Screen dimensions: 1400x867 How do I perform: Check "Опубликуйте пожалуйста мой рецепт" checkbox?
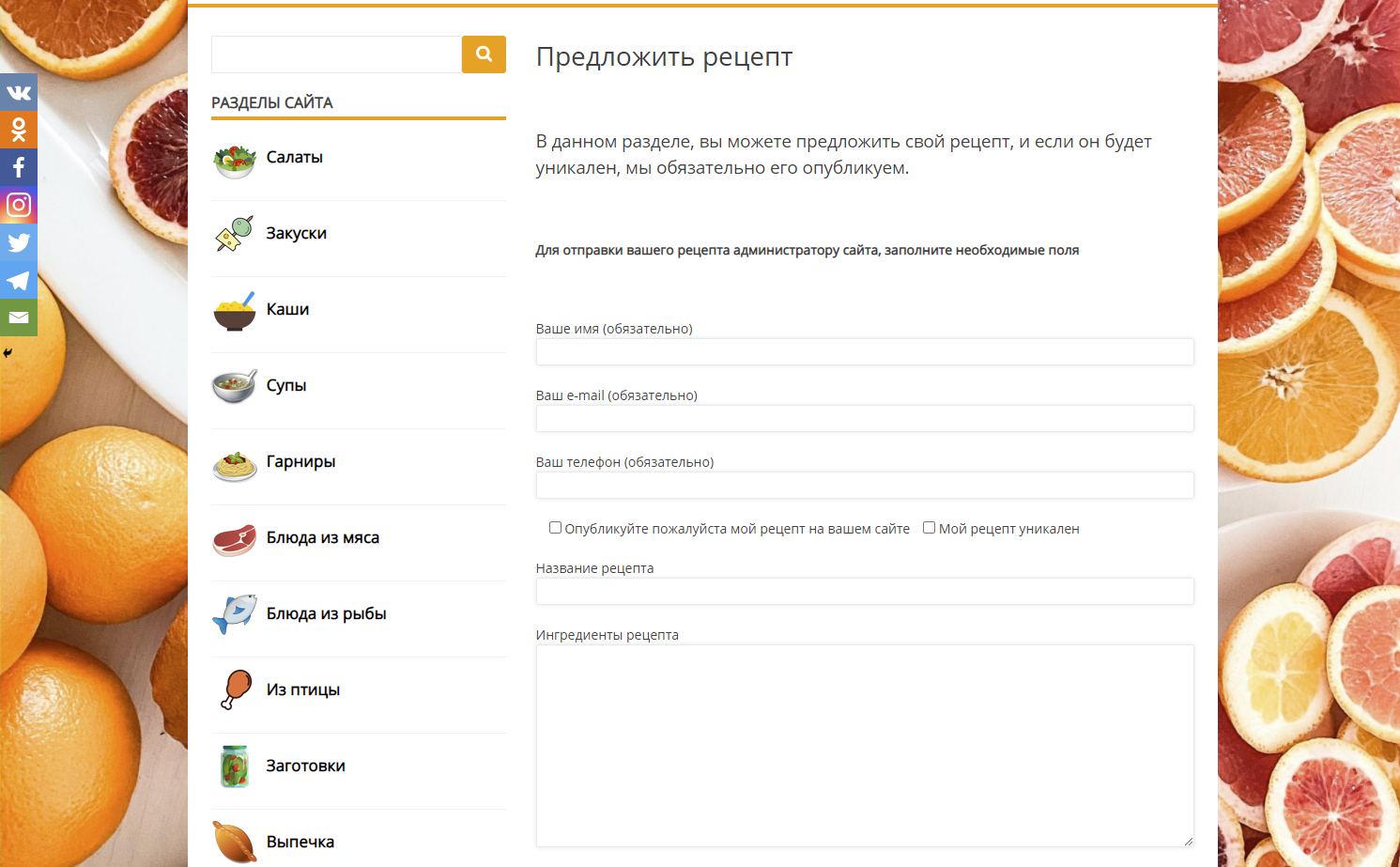pyautogui.click(x=555, y=528)
